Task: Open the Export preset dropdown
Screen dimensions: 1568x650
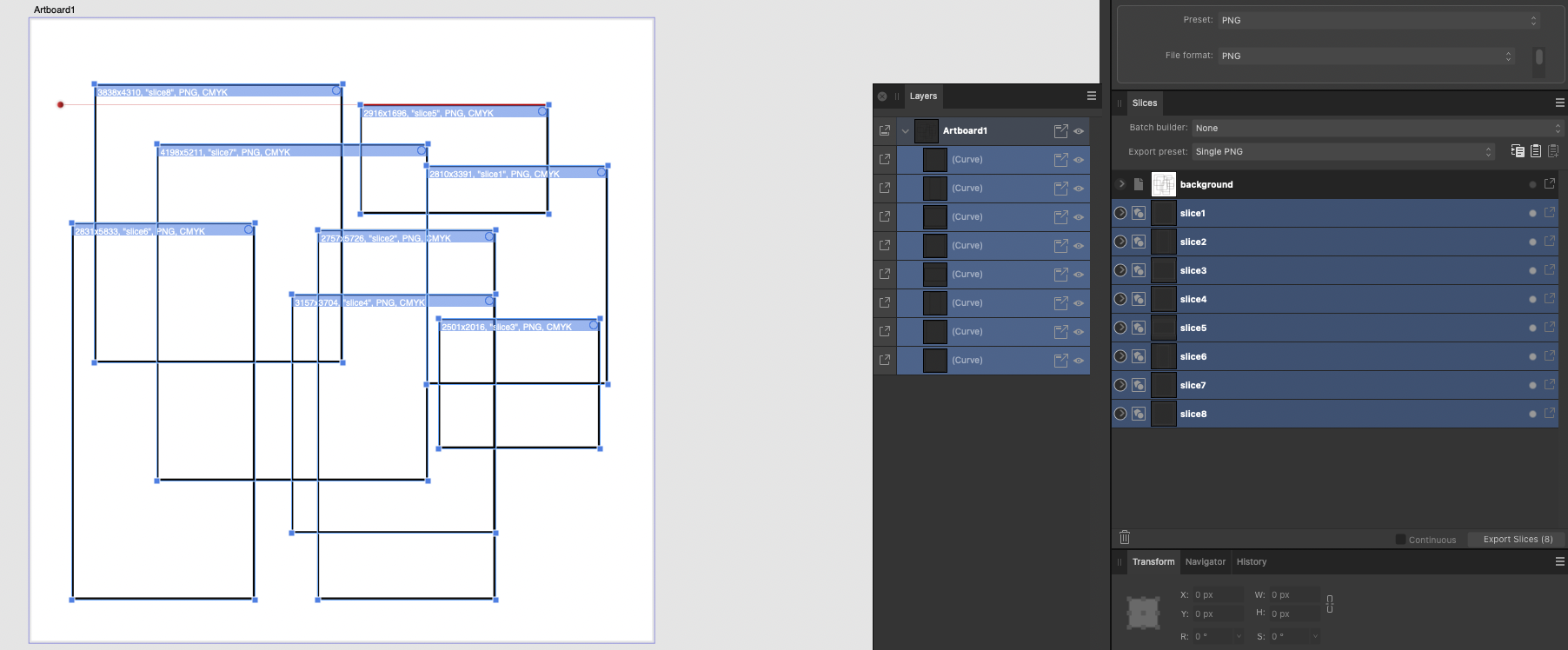Action: tap(1344, 151)
